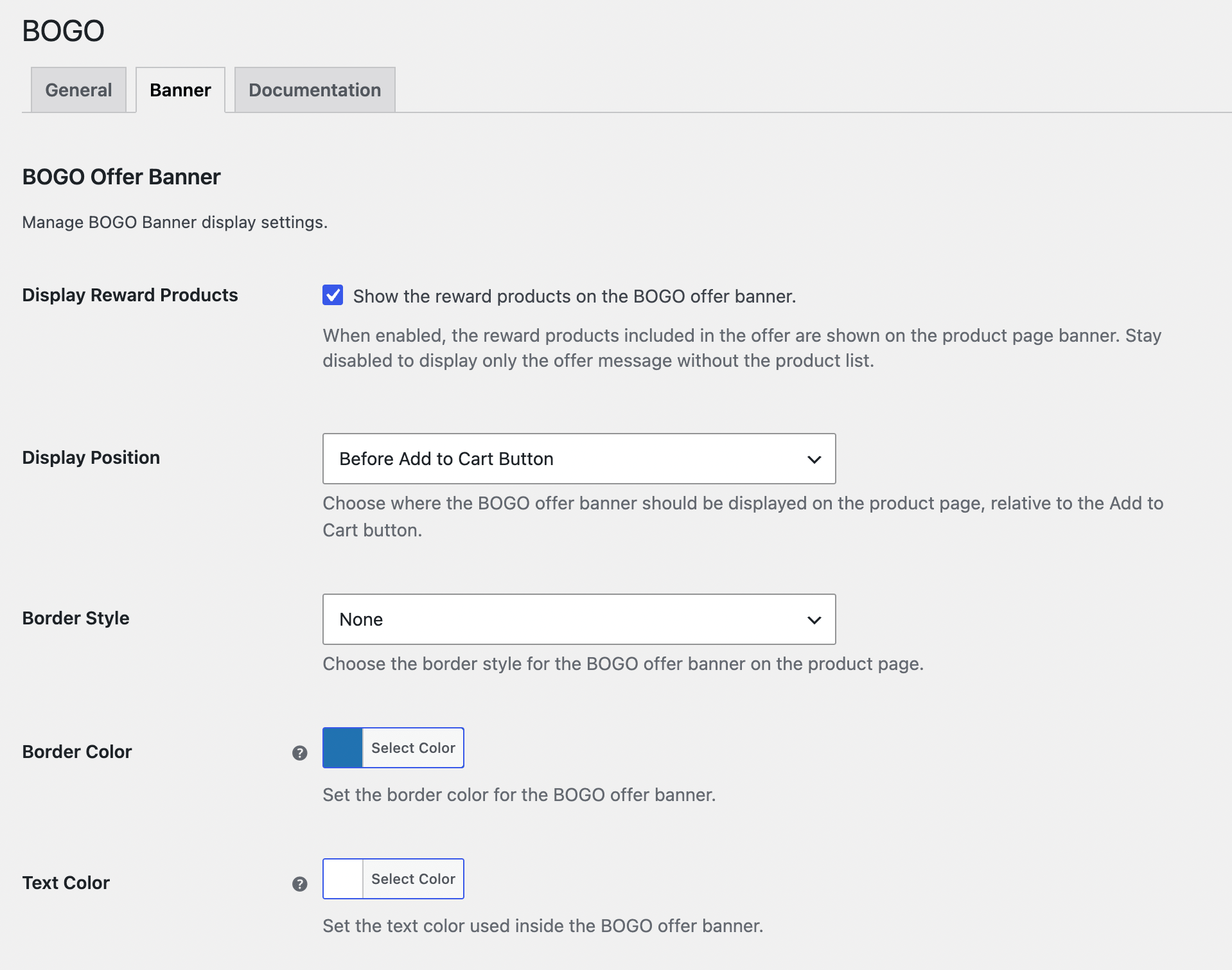Click 'Set the border color' description text
The height and width of the screenshot is (970, 1232).
pyautogui.click(x=519, y=795)
